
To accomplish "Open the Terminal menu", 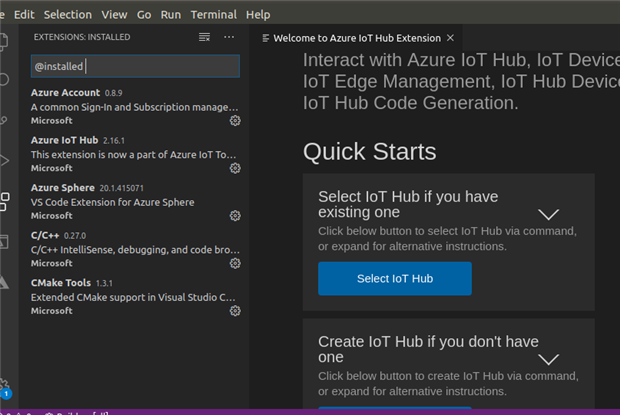I will pos(215,15).
